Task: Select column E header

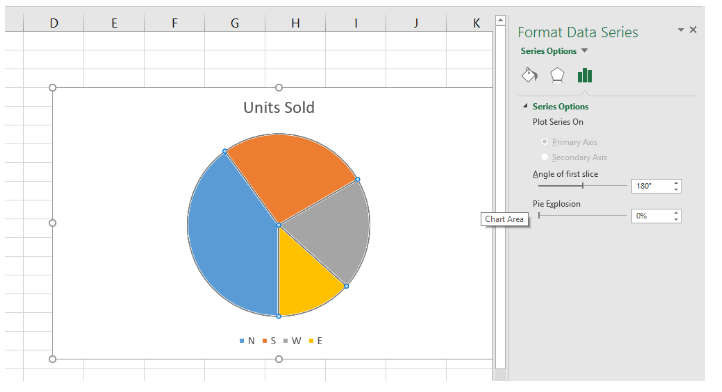Action: click(x=114, y=23)
